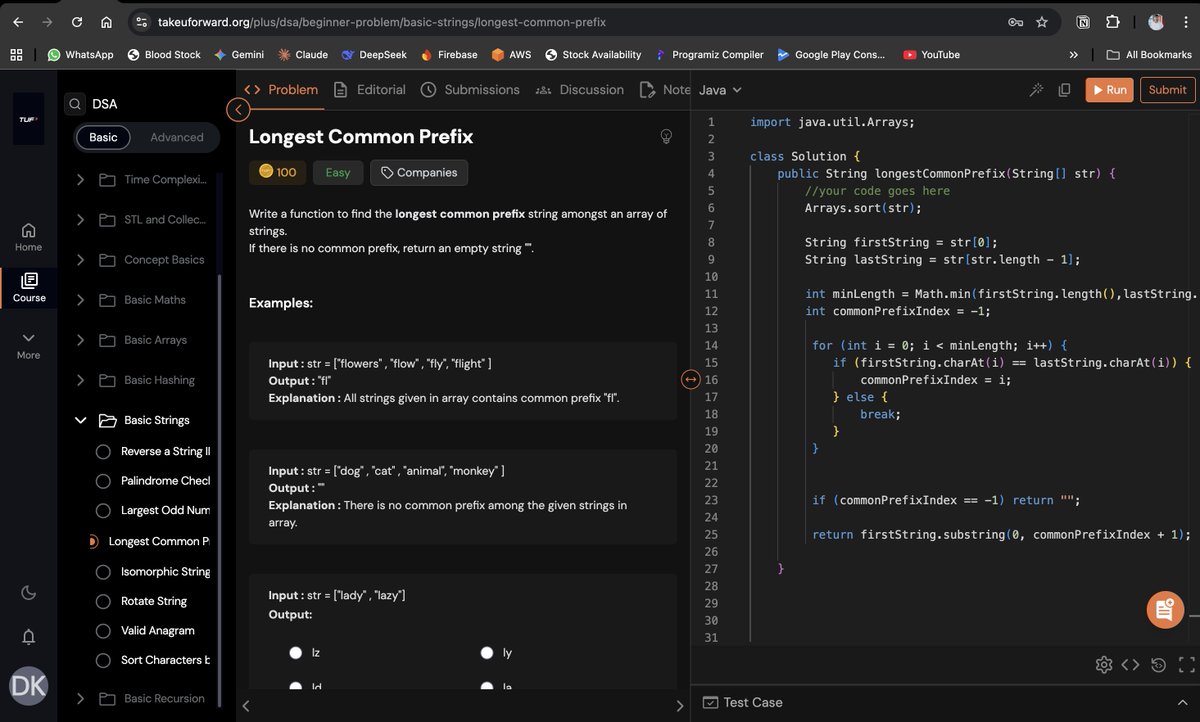1200x722 pixels.
Task: Go to Home in left sidebar
Action: coord(28,237)
